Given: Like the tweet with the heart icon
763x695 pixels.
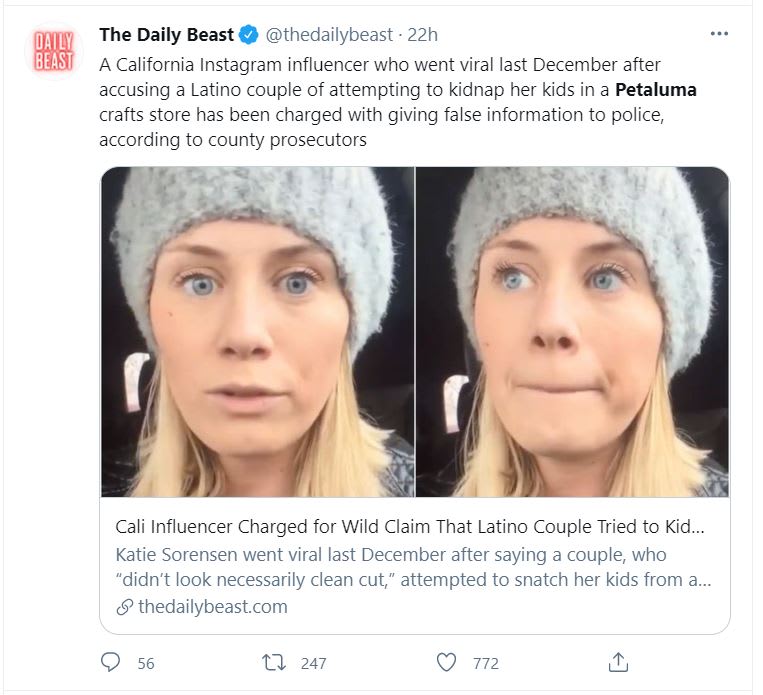Looking at the screenshot, I should click(x=447, y=662).
